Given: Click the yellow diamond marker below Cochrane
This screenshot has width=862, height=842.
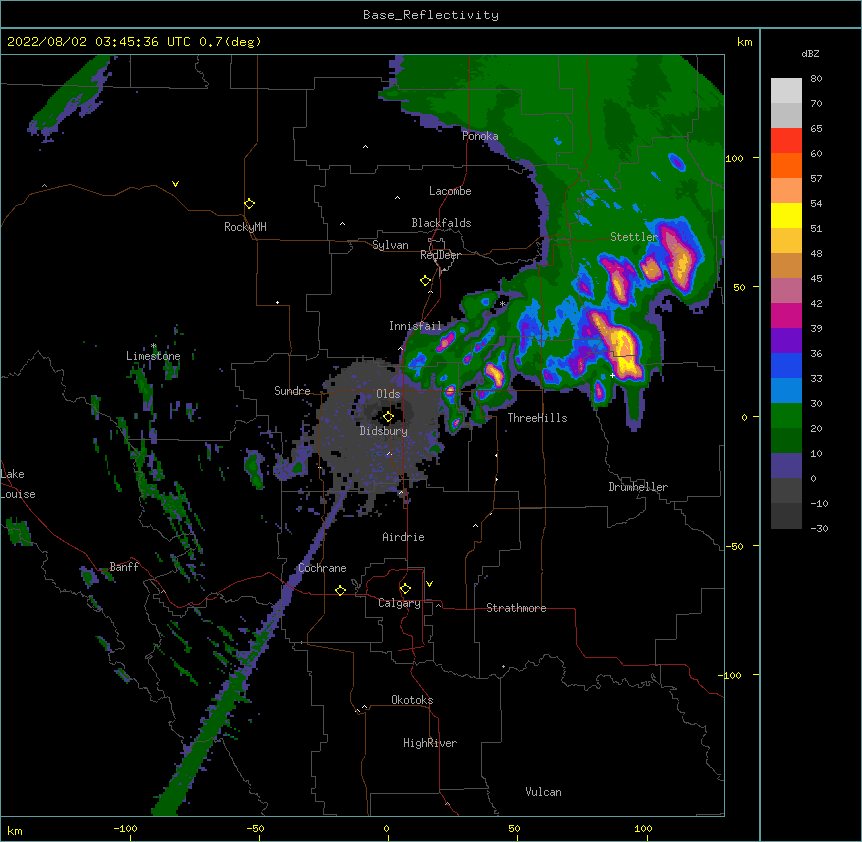Looking at the screenshot, I should pos(340,590).
